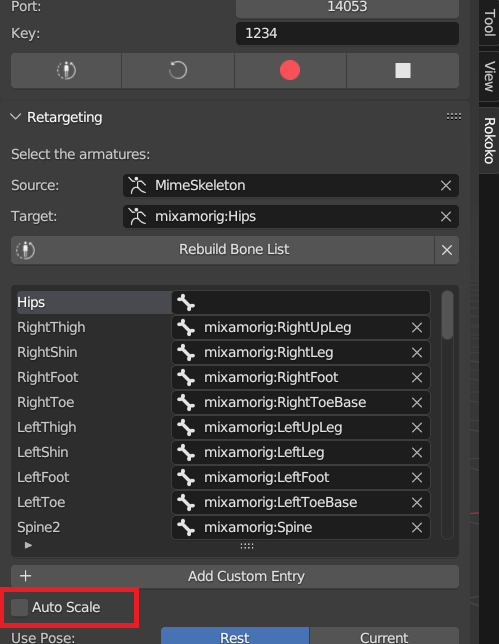Open the Source armature field MimeSkeleton
The width and height of the screenshot is (499, 644).
coord(280,186)
